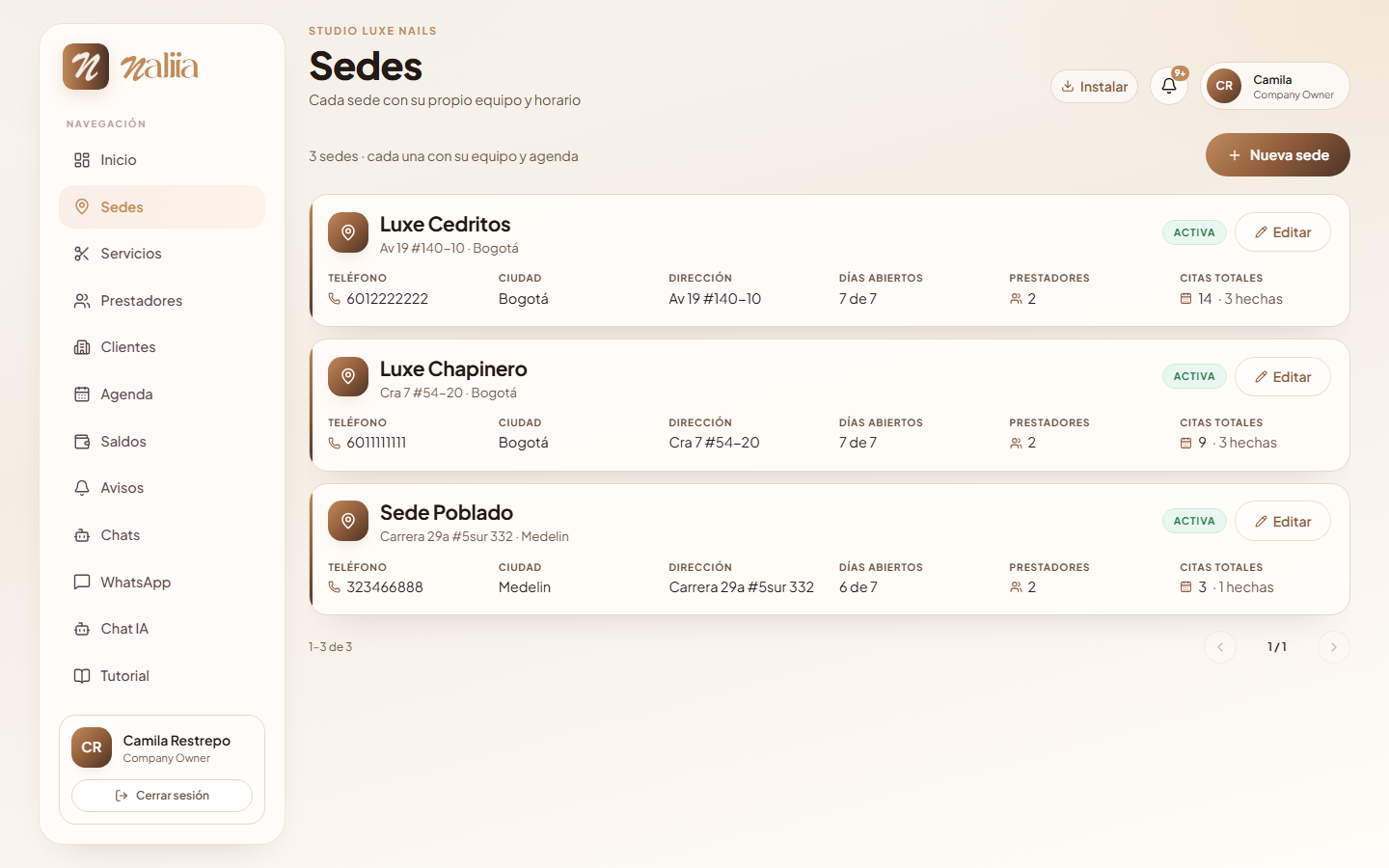Open the Camila Company Owner profile menu
The height and width of the screenshot is (868, 1389).
point(1274,86)
